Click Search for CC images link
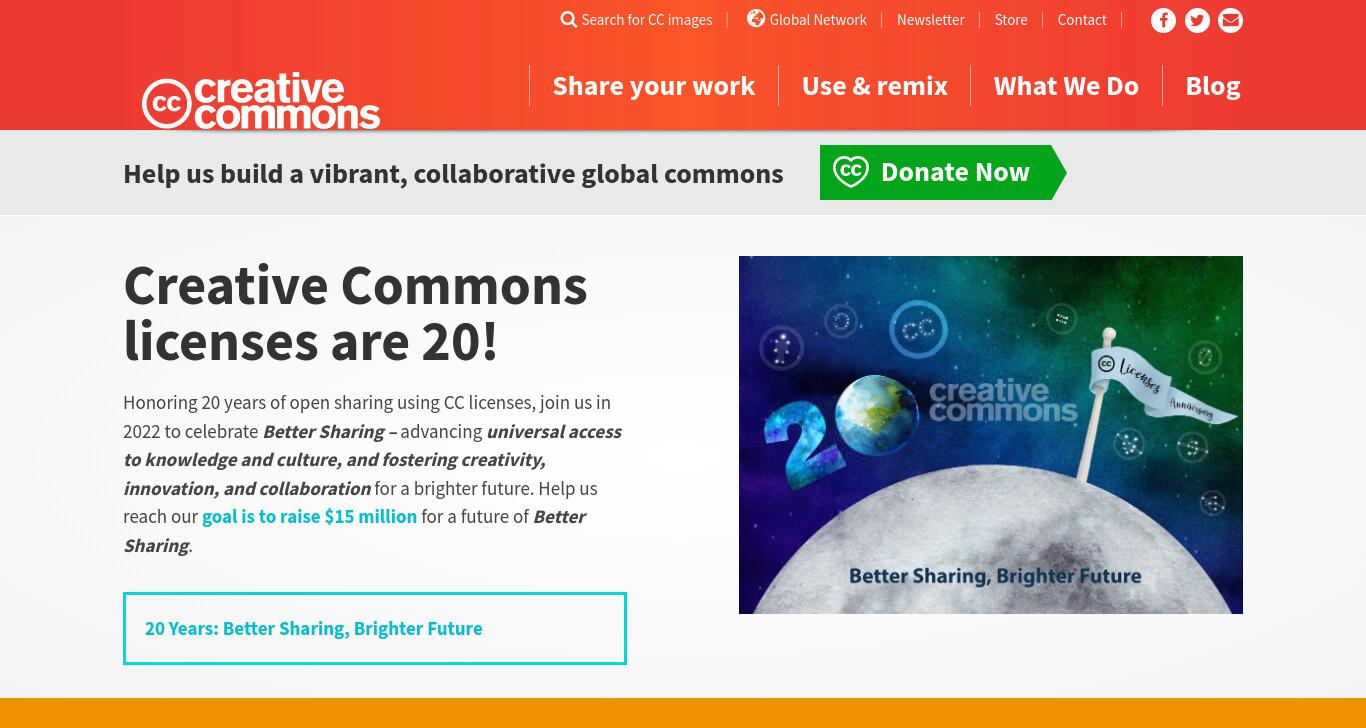The height and width of the screenshot is (728, 1366). click(x=647, y=20)
